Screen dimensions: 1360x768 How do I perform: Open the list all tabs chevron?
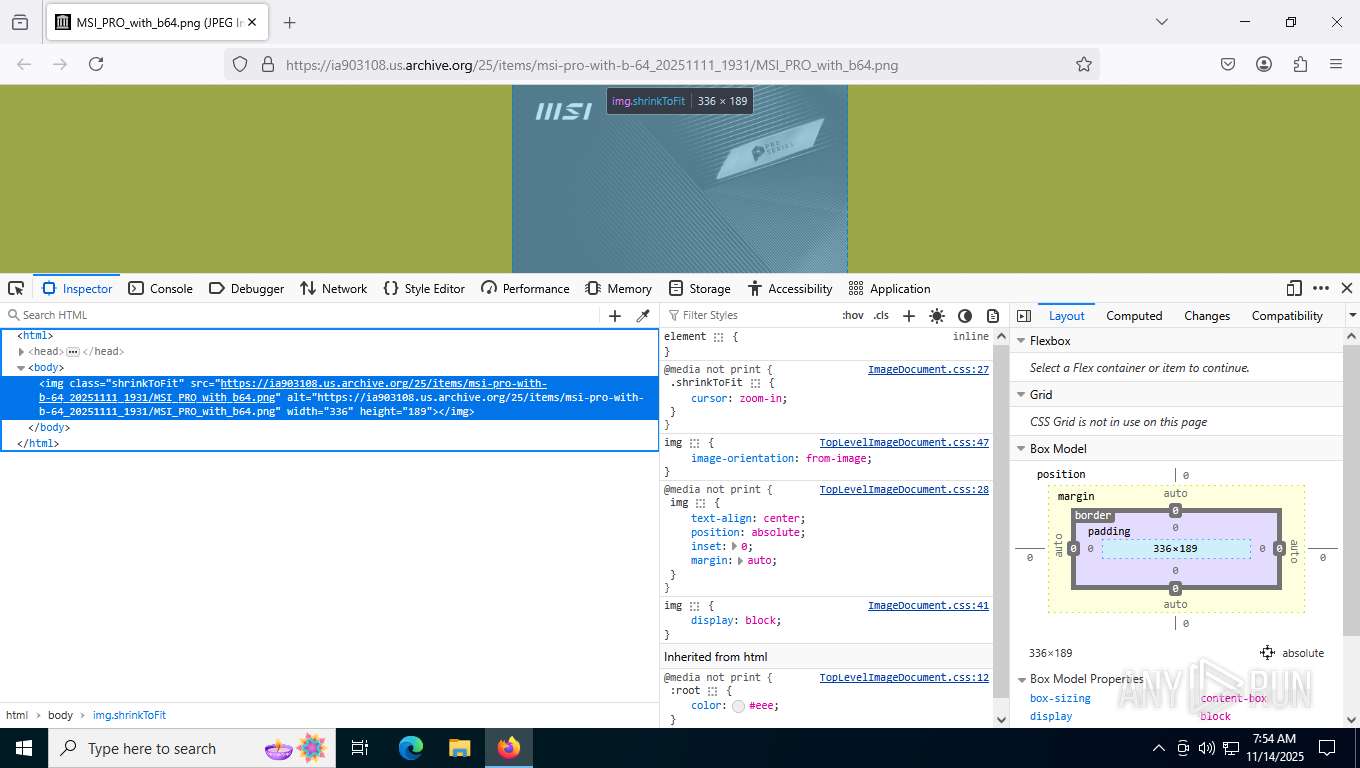click(1162, 22)
